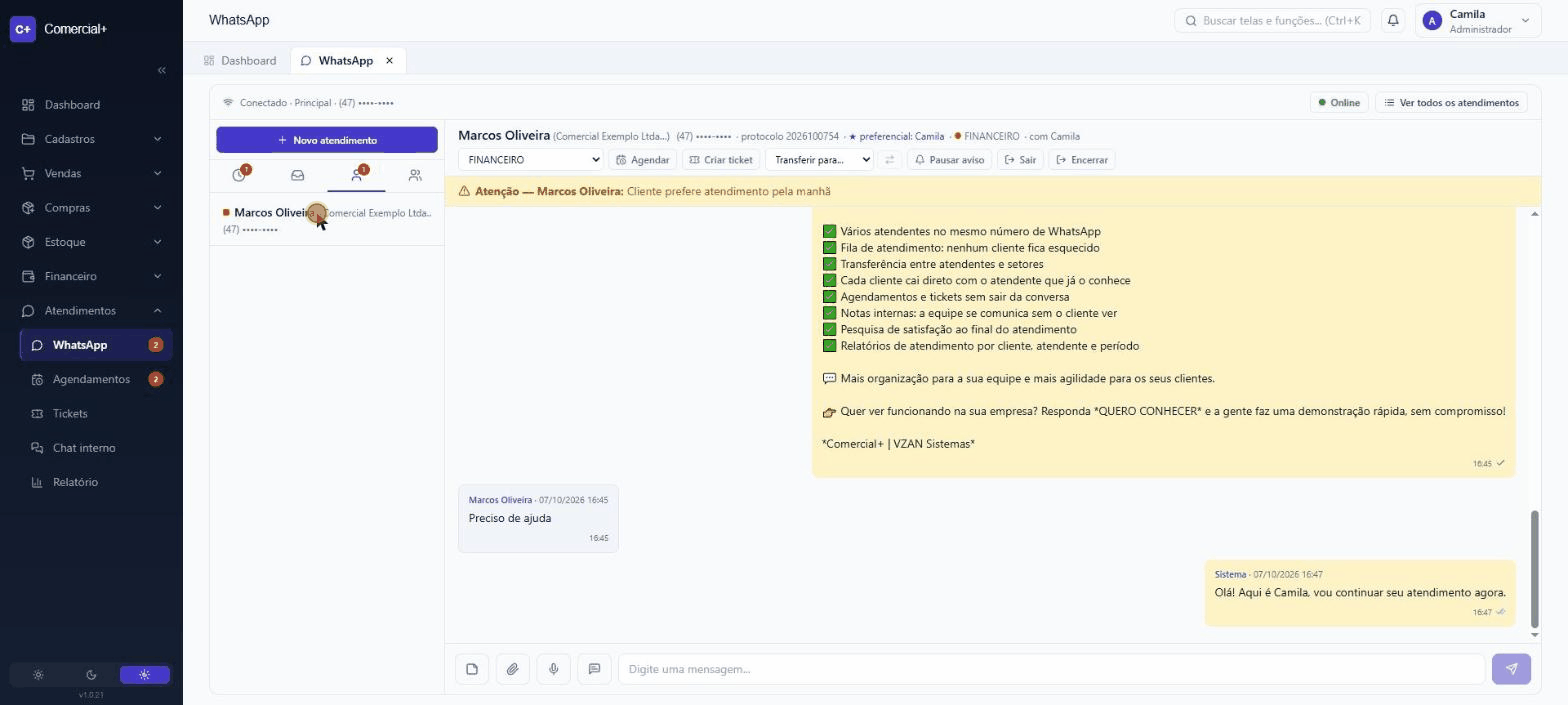Screen dimensions: 1568x705
Task: Click the Sair button
Action: 1020,160
